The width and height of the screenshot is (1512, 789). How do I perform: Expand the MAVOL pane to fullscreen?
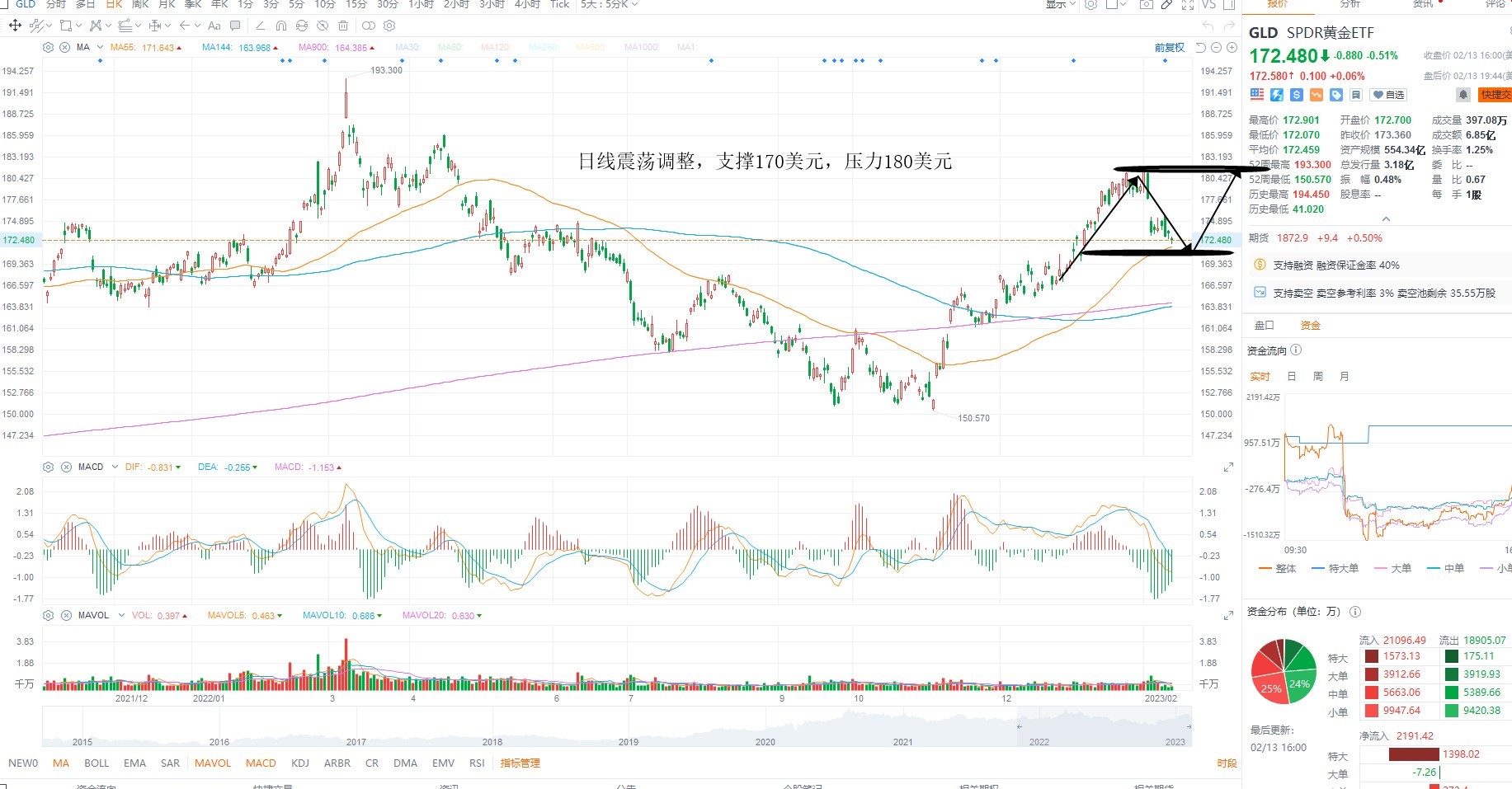tap(1228, 615)
